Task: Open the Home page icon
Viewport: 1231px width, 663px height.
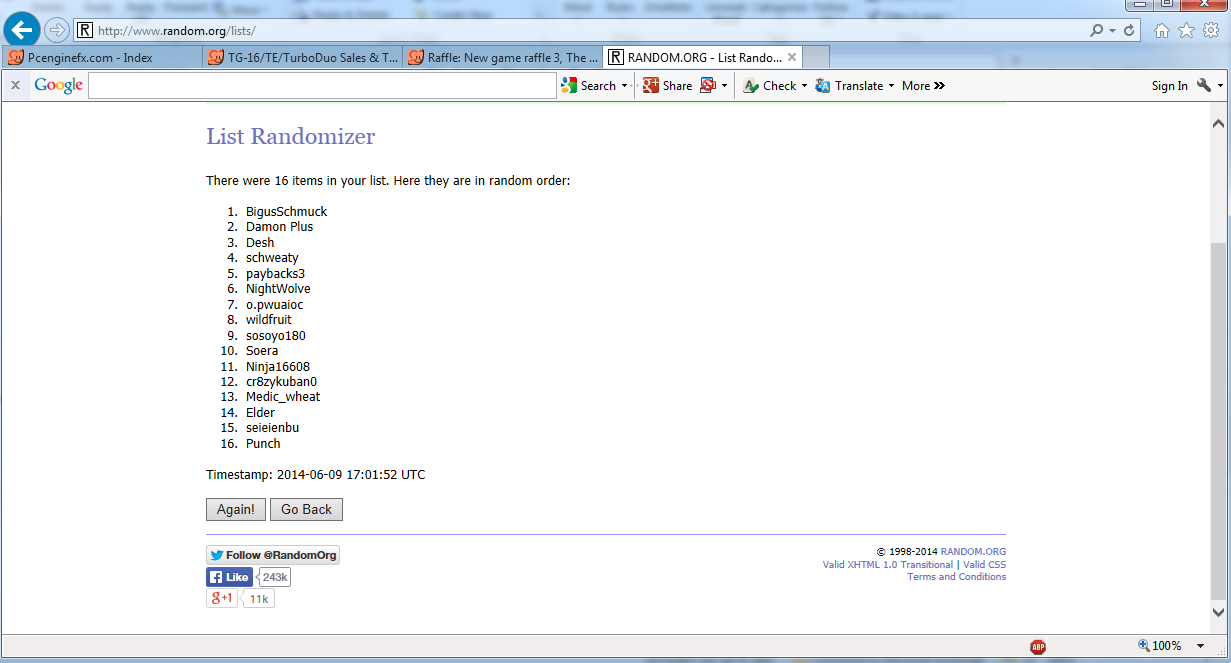Action: [x=1162, y=31]
